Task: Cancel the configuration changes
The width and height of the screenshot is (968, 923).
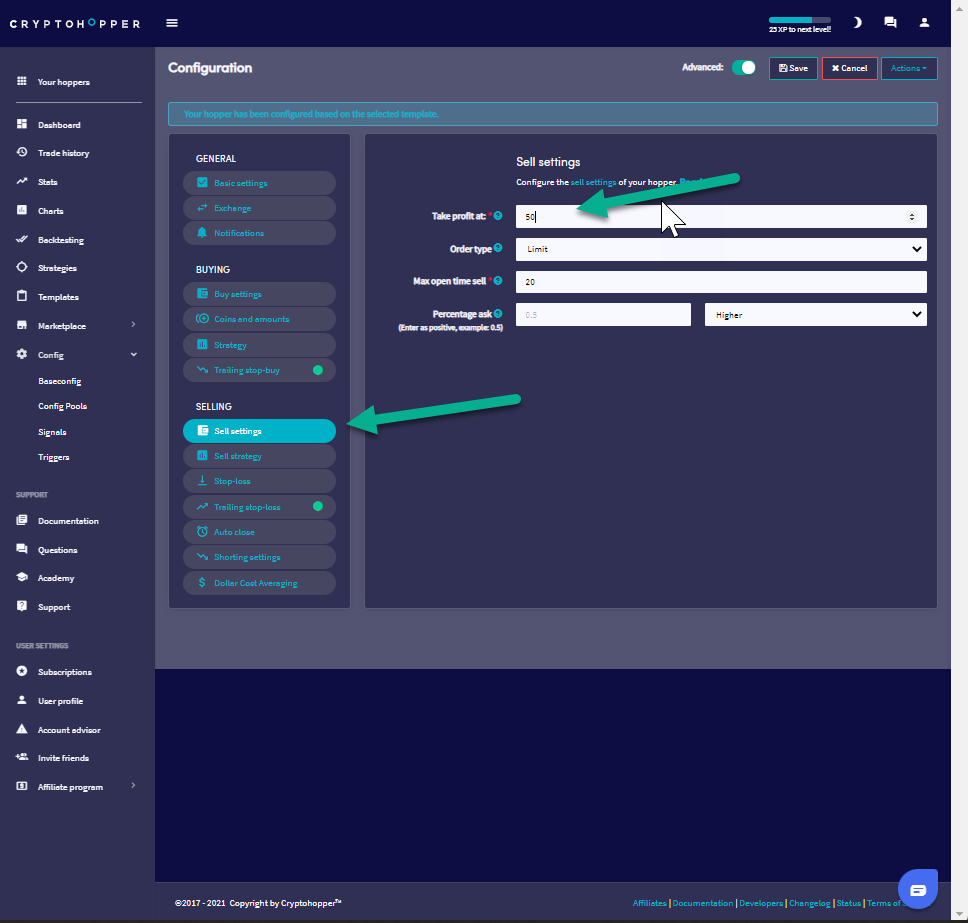Action: [x=849, y=68]
